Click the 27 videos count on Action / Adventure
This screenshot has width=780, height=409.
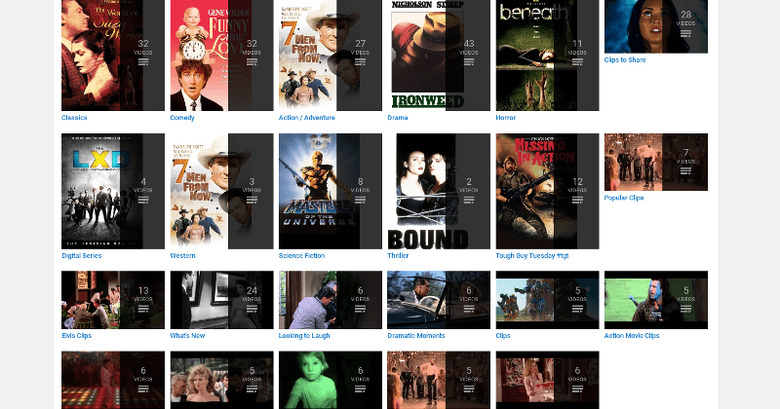(360, 47)
